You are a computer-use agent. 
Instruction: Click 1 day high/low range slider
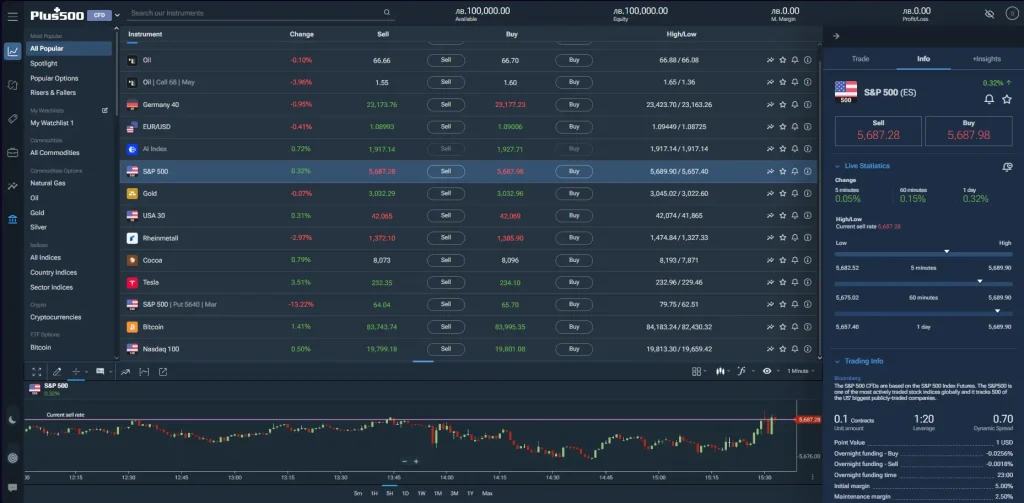click(x=923, y=313)
